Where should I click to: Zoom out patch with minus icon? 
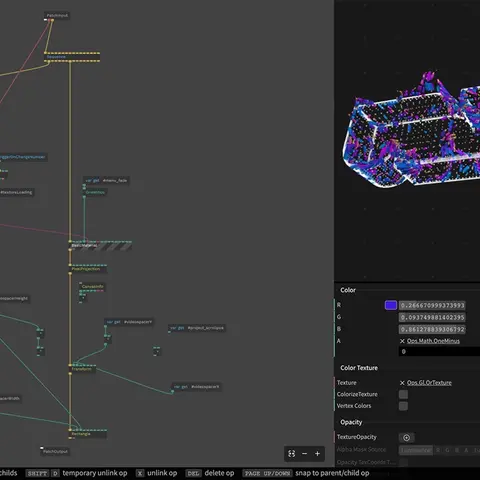click(304, 454)
